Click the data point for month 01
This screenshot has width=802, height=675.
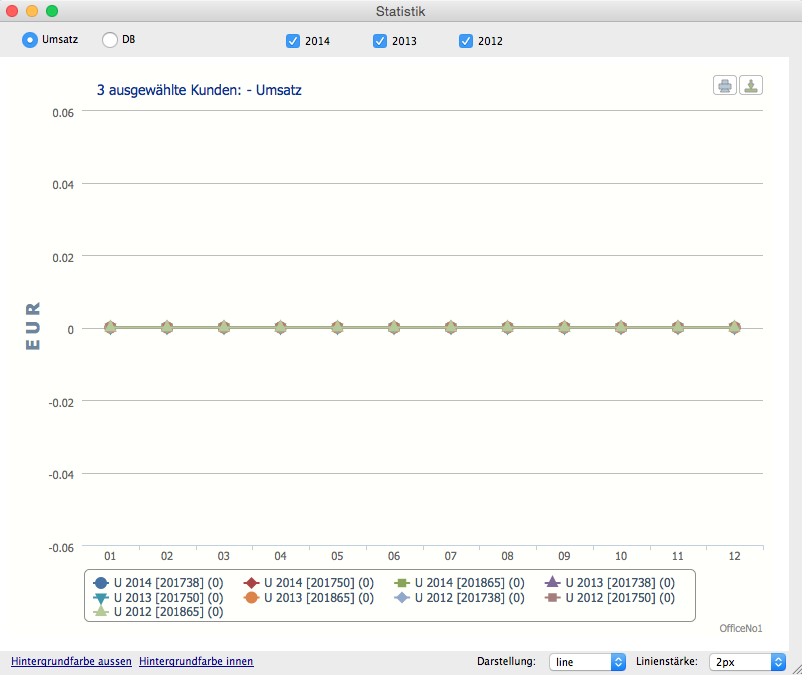click(110, 327)
